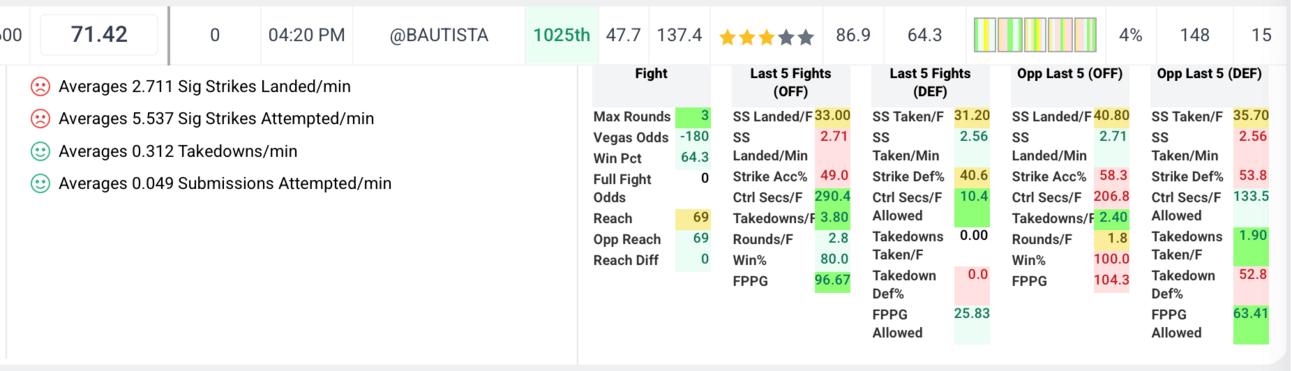Click the striped color bar chart
Image resolution: width=1292 pixels, height=371 pixels.
(1035, 35)
